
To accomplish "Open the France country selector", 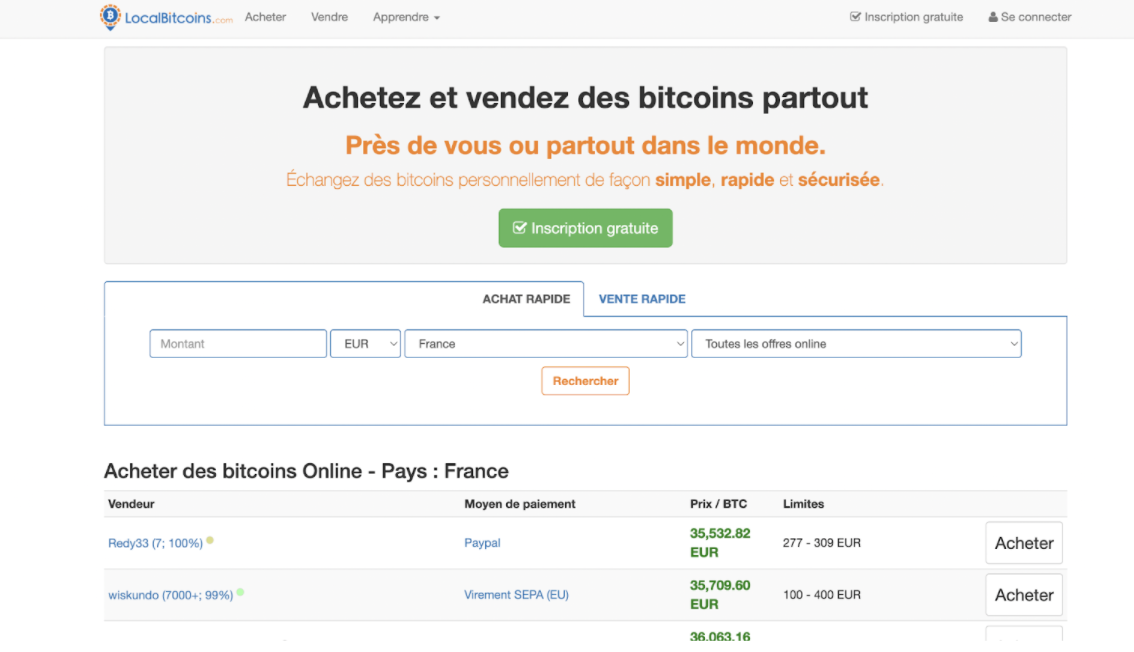I will coord(545,343).
